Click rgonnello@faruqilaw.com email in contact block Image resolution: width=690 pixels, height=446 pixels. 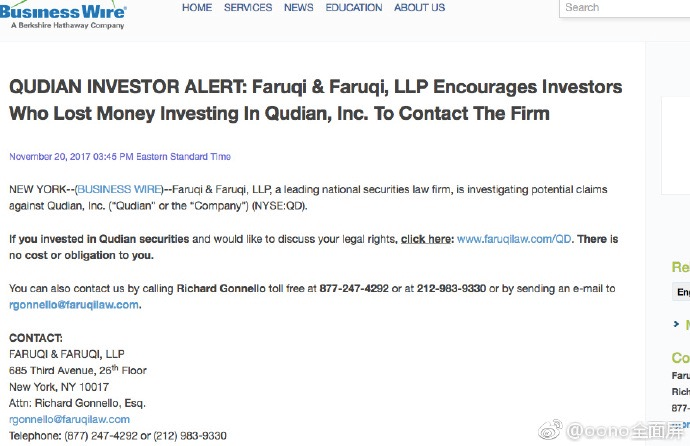(70, 420)
